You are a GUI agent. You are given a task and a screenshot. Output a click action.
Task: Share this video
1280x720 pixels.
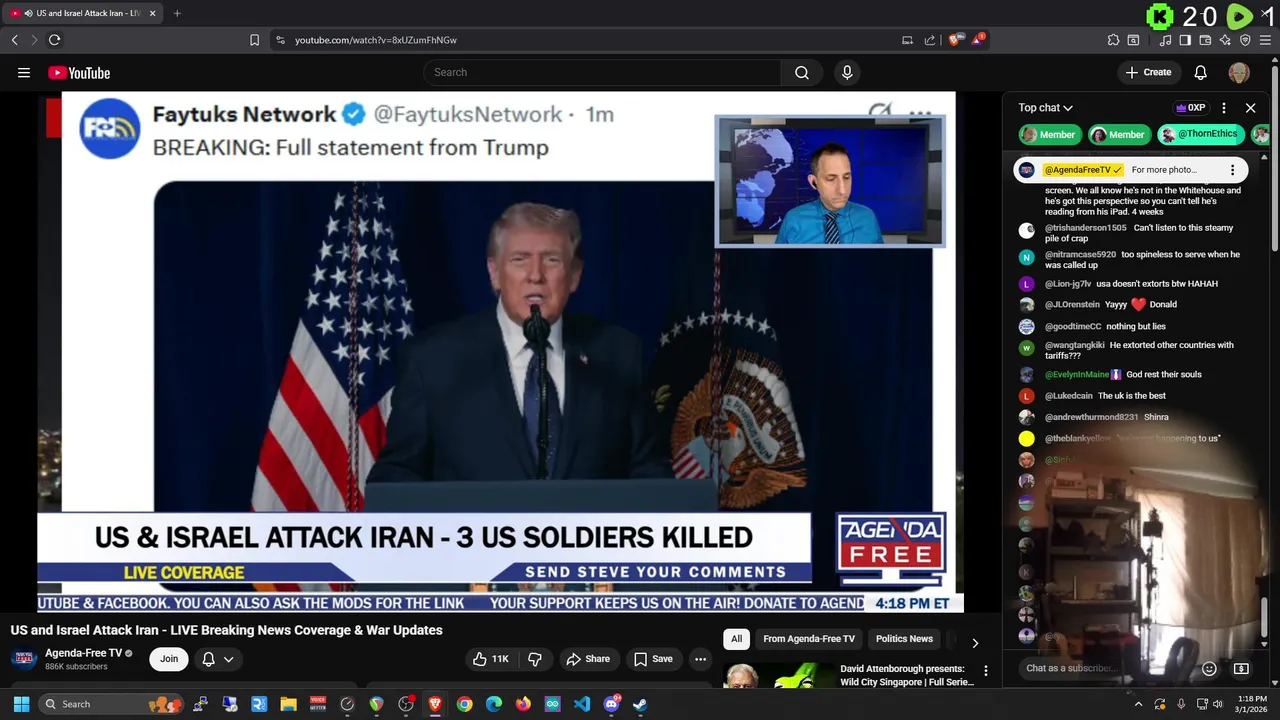(x=588, y=659)
